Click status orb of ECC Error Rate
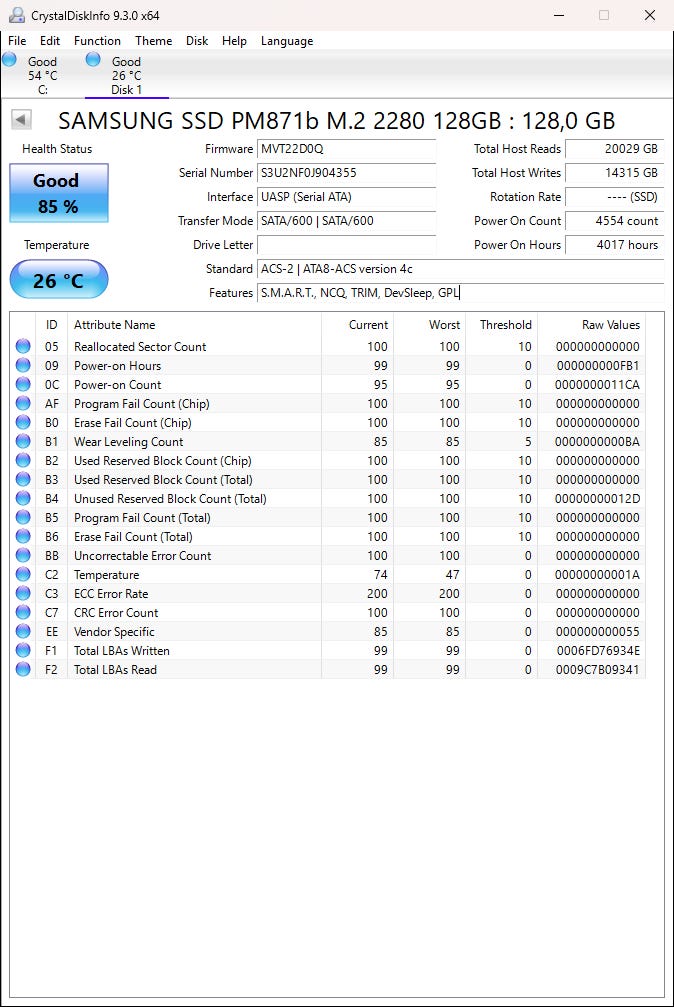This screenshot has height=1007, width=674. coord(23,593)
